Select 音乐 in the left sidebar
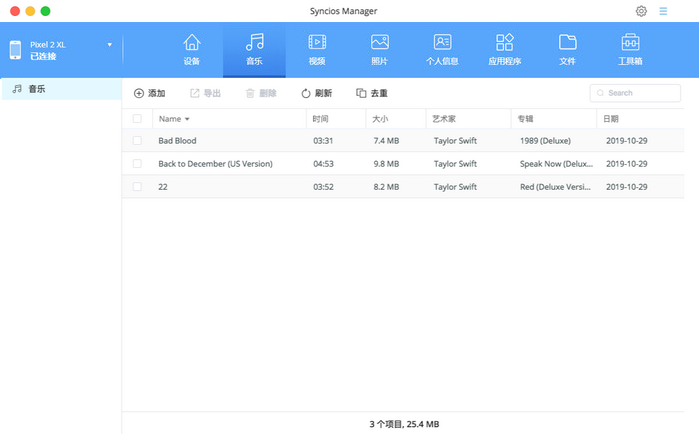Screen dimensions: 699x439 point(62,89)
